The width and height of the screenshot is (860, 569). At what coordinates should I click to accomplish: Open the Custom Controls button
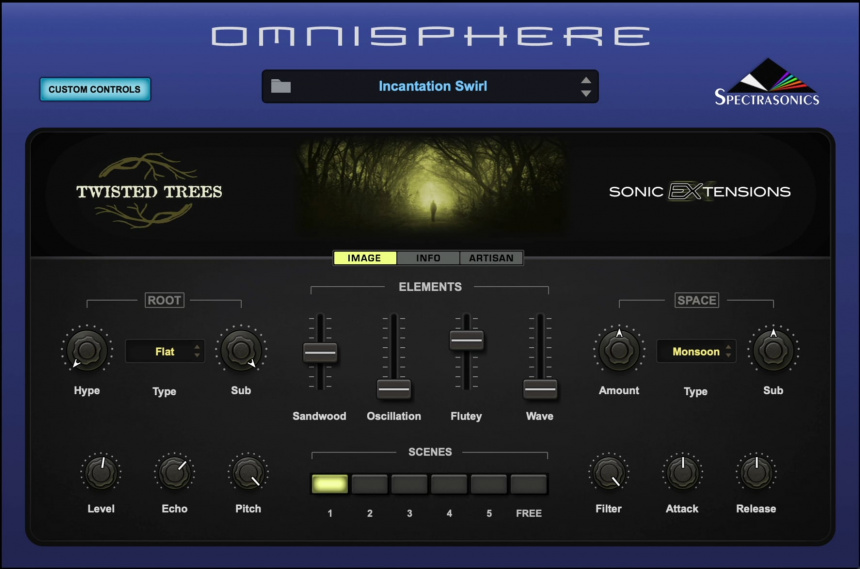pyautogui.click(x=95, y=89)
